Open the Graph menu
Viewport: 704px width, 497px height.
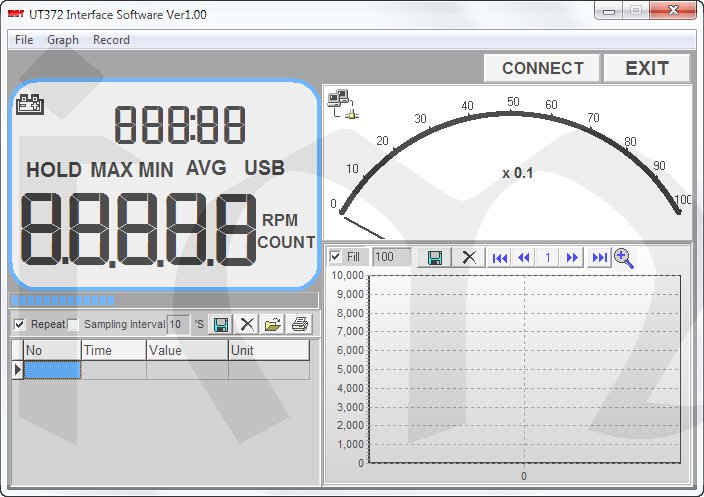[63, 40]
